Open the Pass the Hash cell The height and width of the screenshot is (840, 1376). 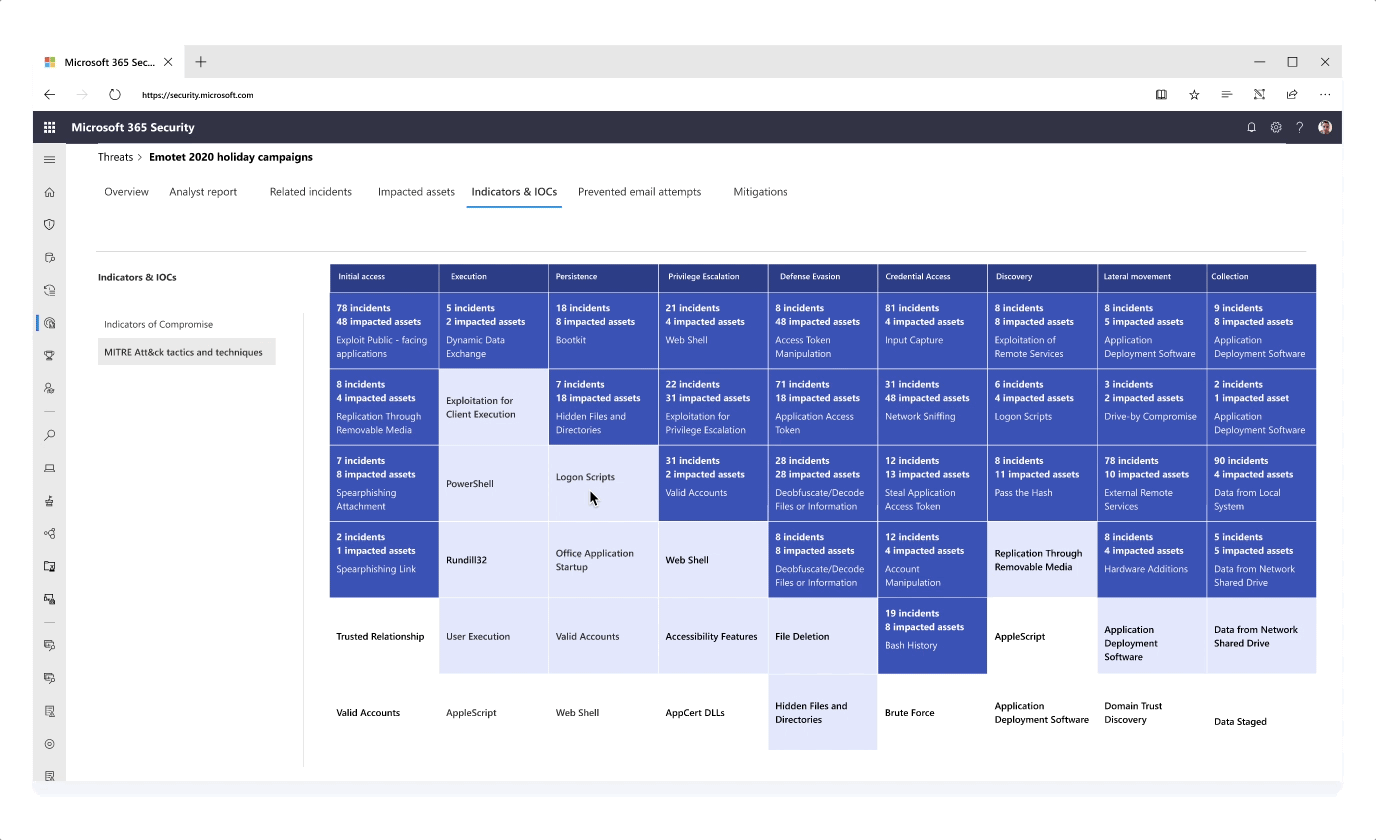click(1042, 483)
